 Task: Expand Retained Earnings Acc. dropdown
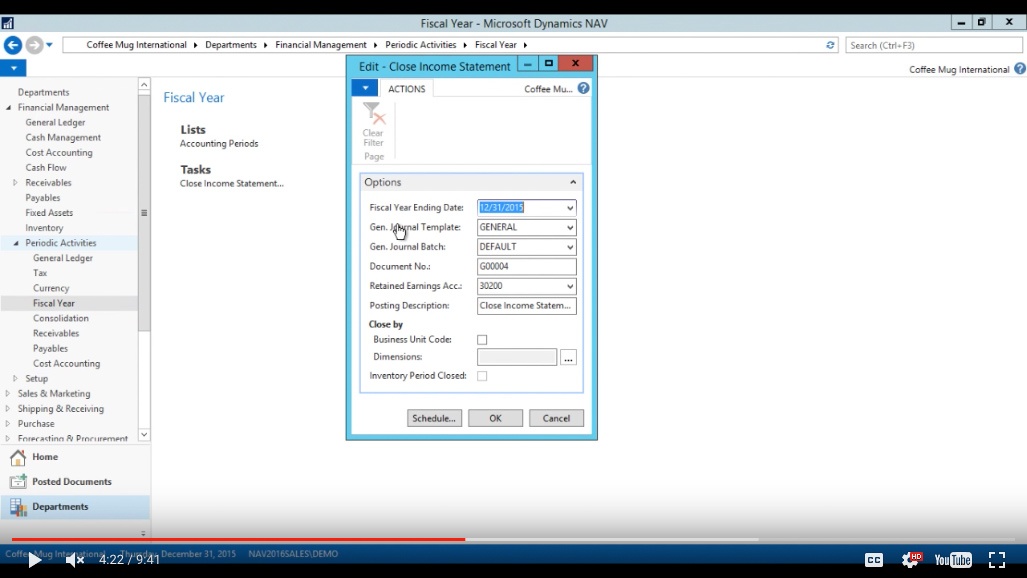(570, 286)
